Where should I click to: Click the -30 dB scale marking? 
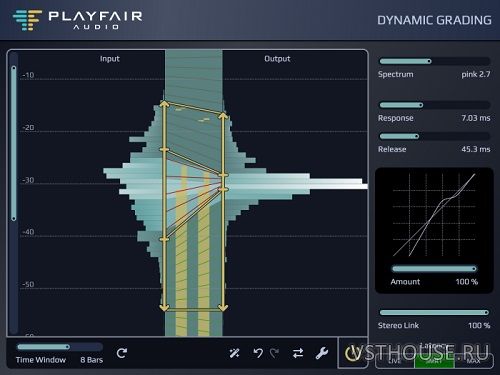click(28, 180)
